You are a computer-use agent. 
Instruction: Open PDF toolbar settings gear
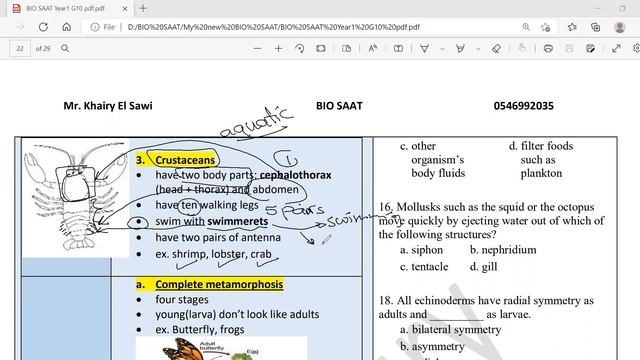pos(636,49)
